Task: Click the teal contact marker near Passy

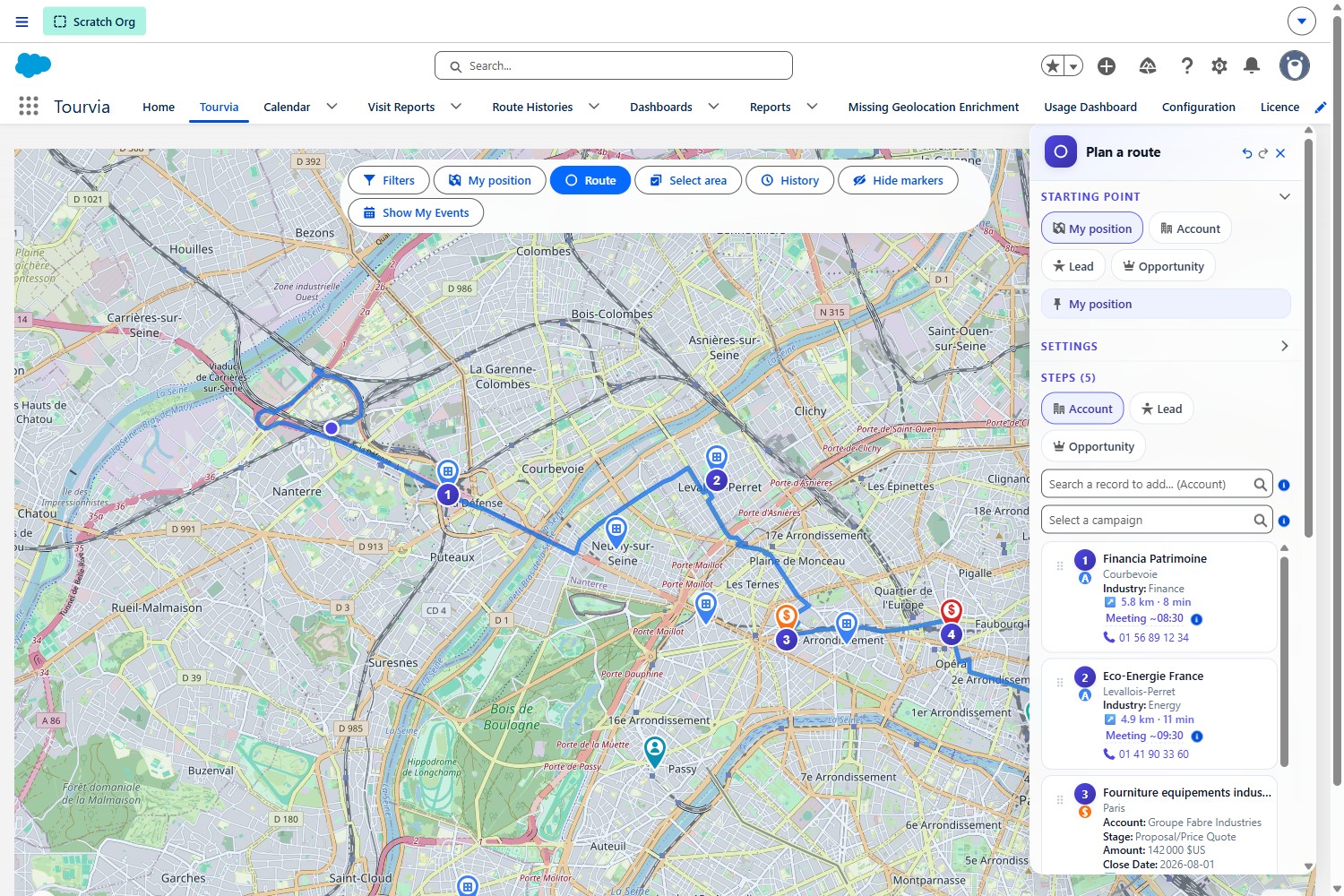Action: [655, 751]
